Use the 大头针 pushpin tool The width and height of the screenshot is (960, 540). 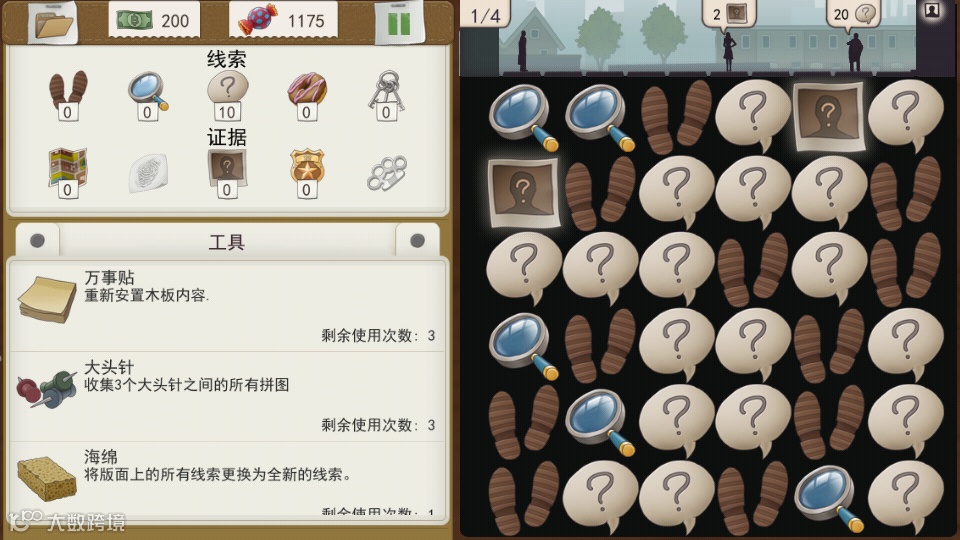(227, 396)
